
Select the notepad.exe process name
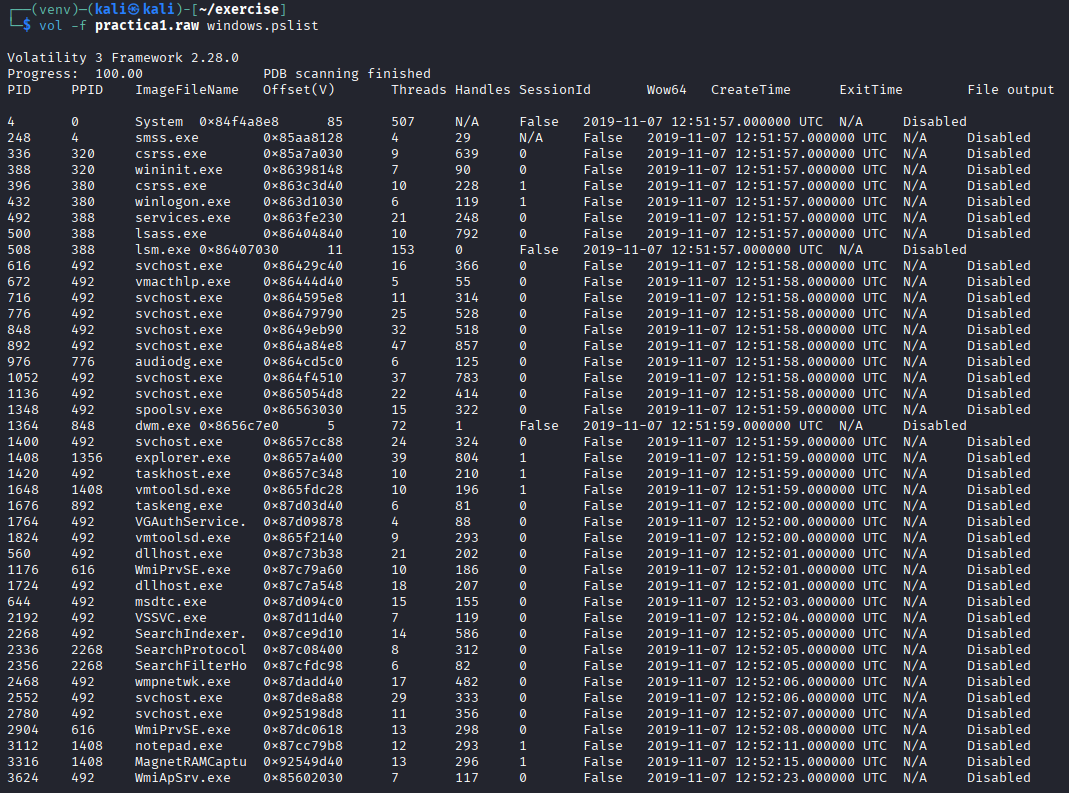[179, 746]
